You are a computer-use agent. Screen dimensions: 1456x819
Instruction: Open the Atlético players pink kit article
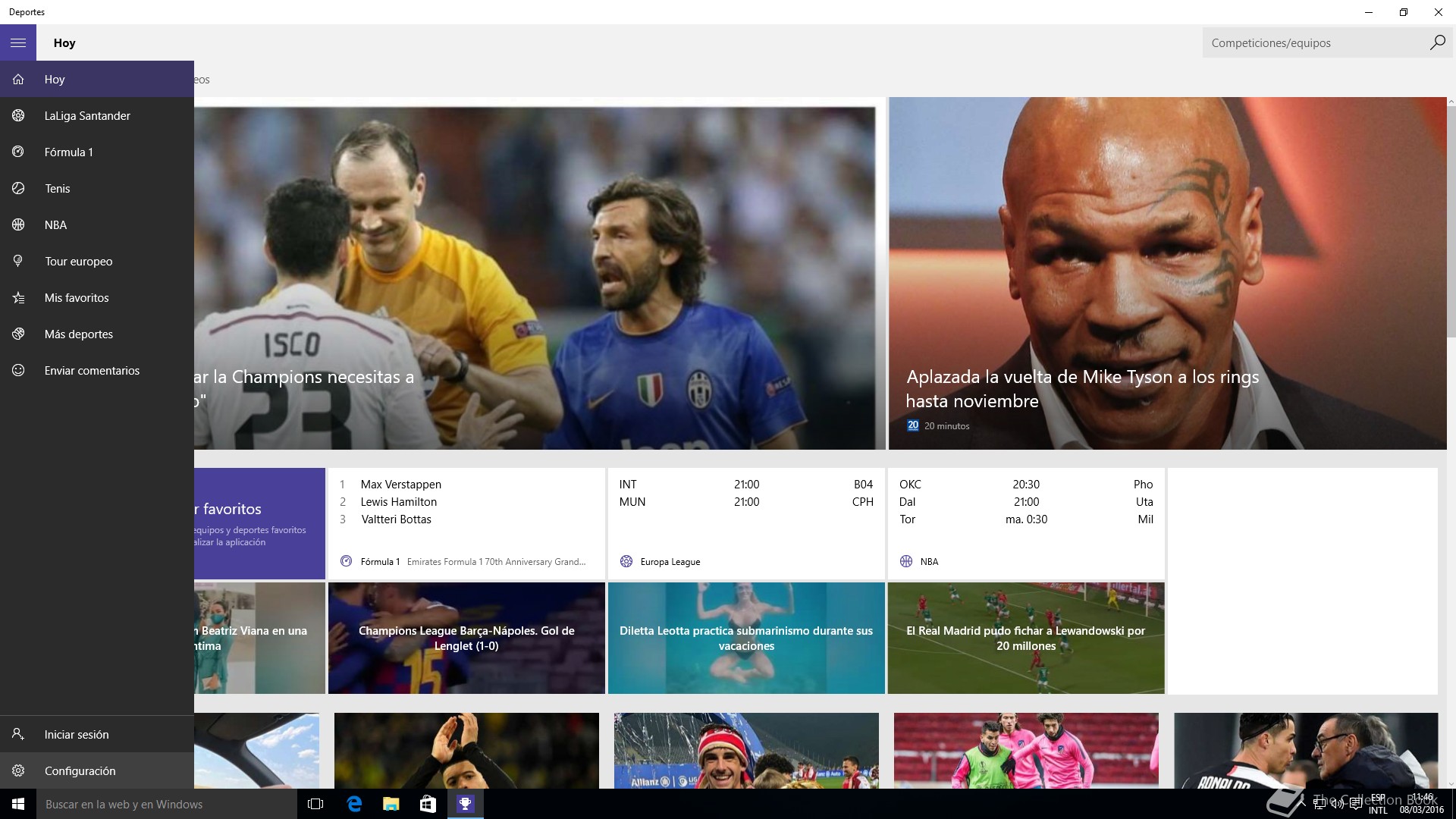point(1026,751)
